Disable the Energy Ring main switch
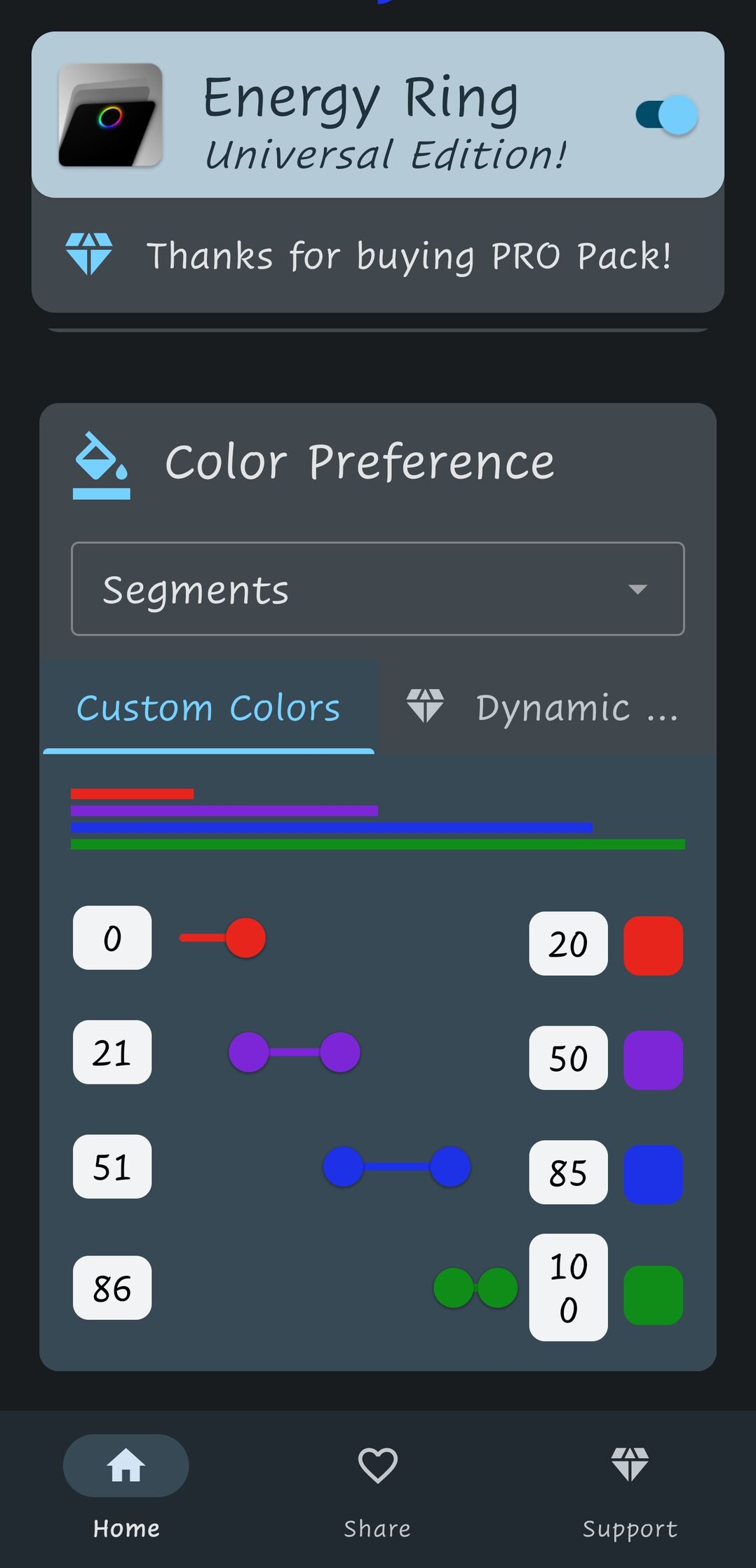The width and height of the screenshot is (756, 1568). pyautogui.click(x=666, y=115)
